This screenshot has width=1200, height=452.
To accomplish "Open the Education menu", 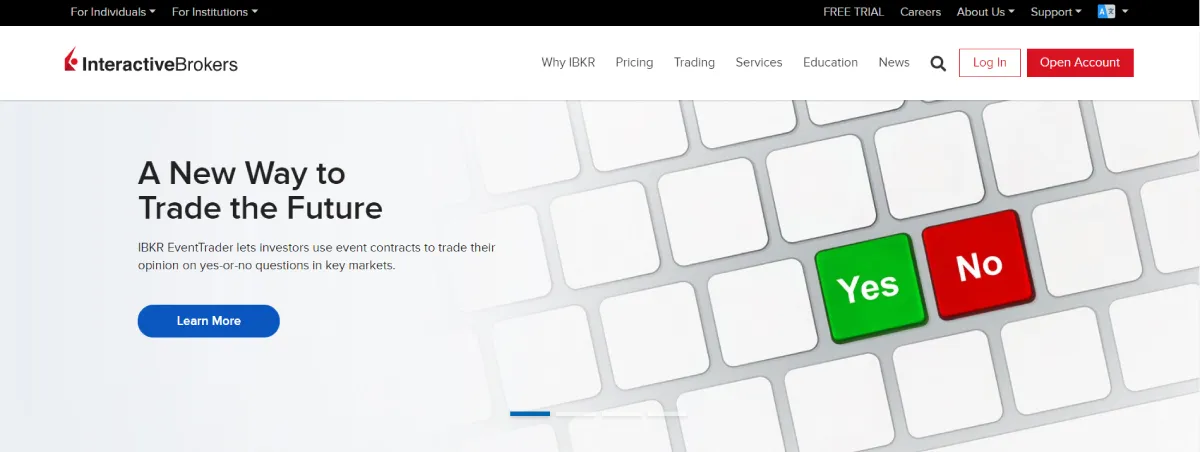I will [x=830, y=62].
